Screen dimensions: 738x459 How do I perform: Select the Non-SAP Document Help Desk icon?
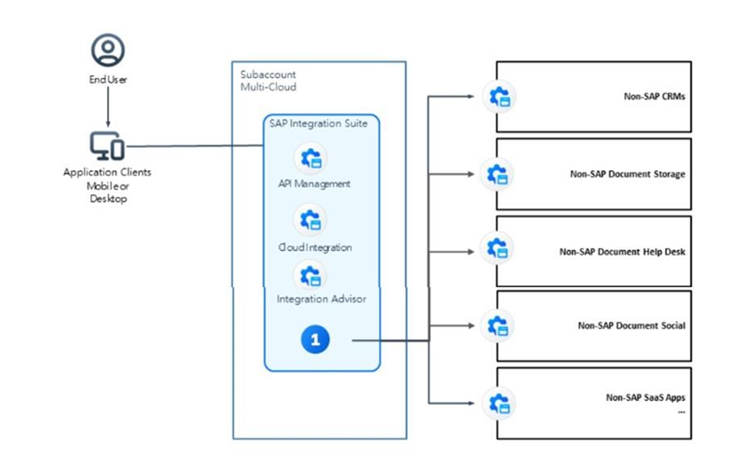pos(497,249)
